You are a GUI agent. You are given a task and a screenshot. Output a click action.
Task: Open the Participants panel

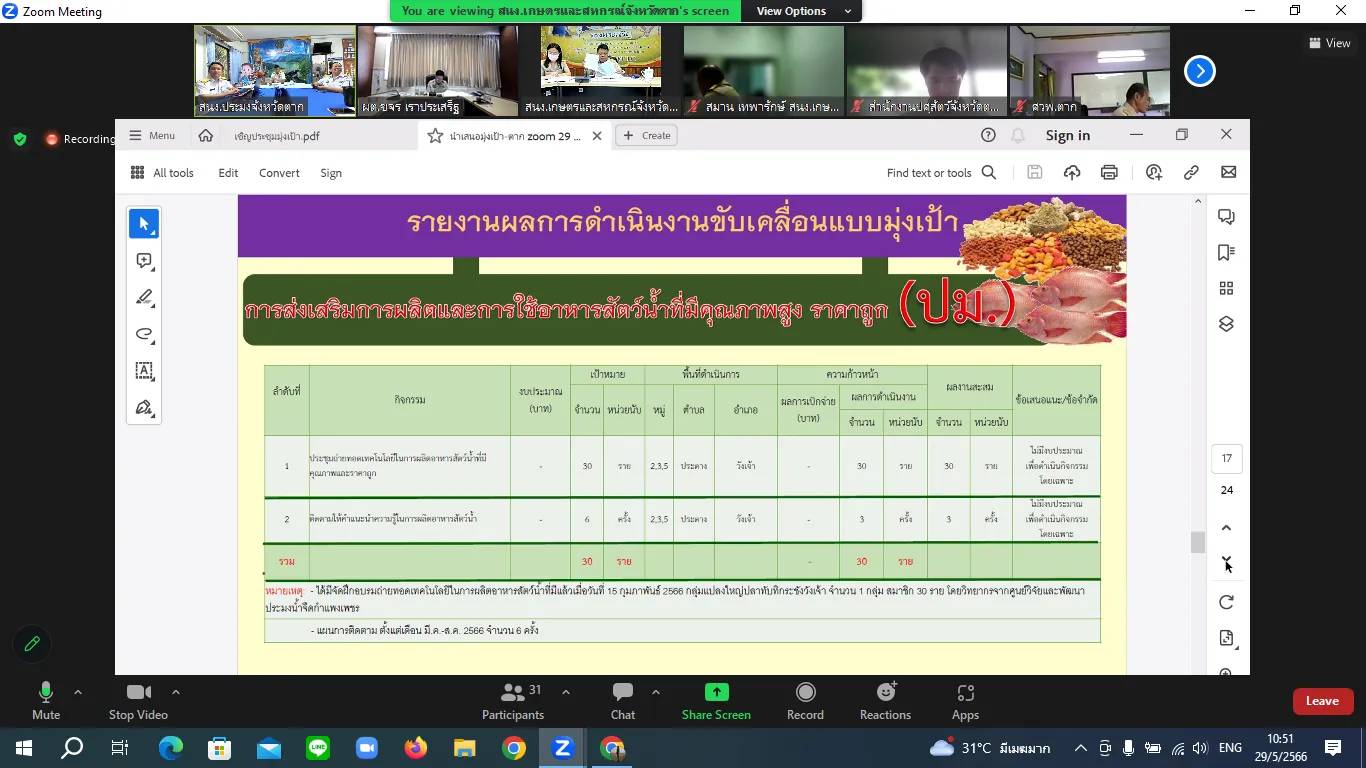[513, 701]
